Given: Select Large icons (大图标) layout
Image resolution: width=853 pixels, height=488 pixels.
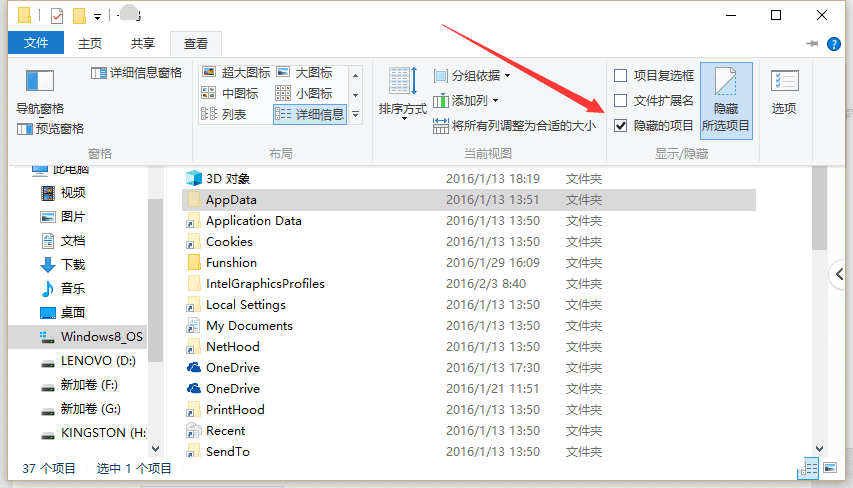Looking at the screenshot, I should point(305,72).
